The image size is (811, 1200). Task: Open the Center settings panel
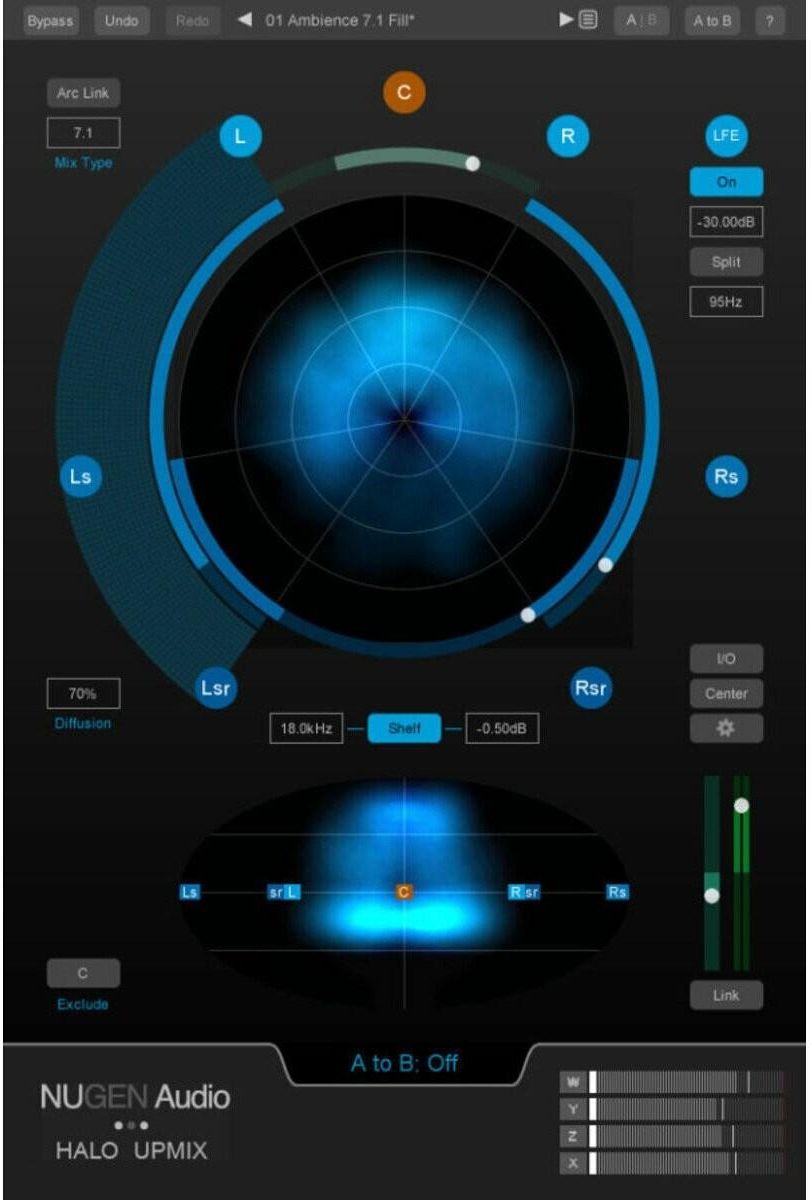point(726,693)
